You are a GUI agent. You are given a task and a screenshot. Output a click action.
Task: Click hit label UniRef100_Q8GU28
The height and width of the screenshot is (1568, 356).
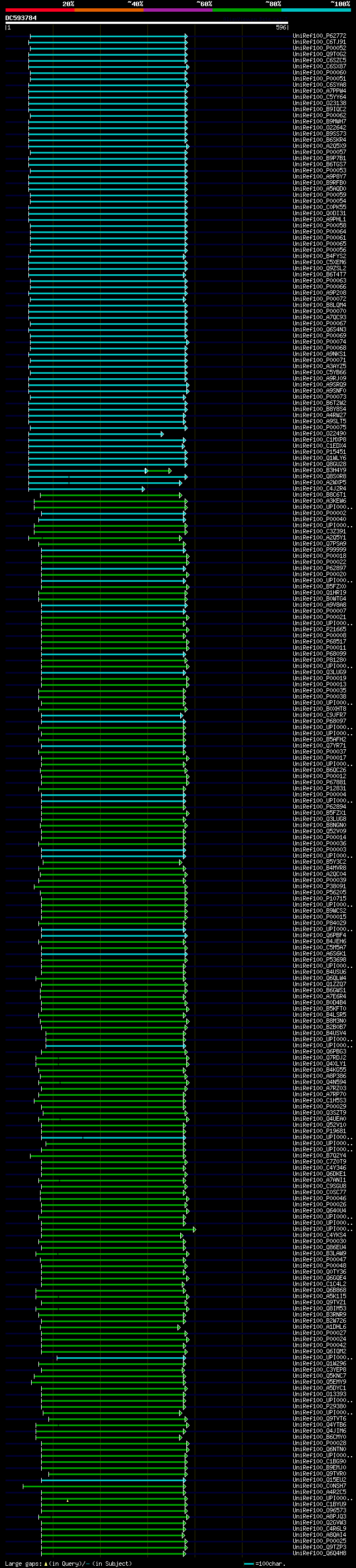(x=319, y=464)
